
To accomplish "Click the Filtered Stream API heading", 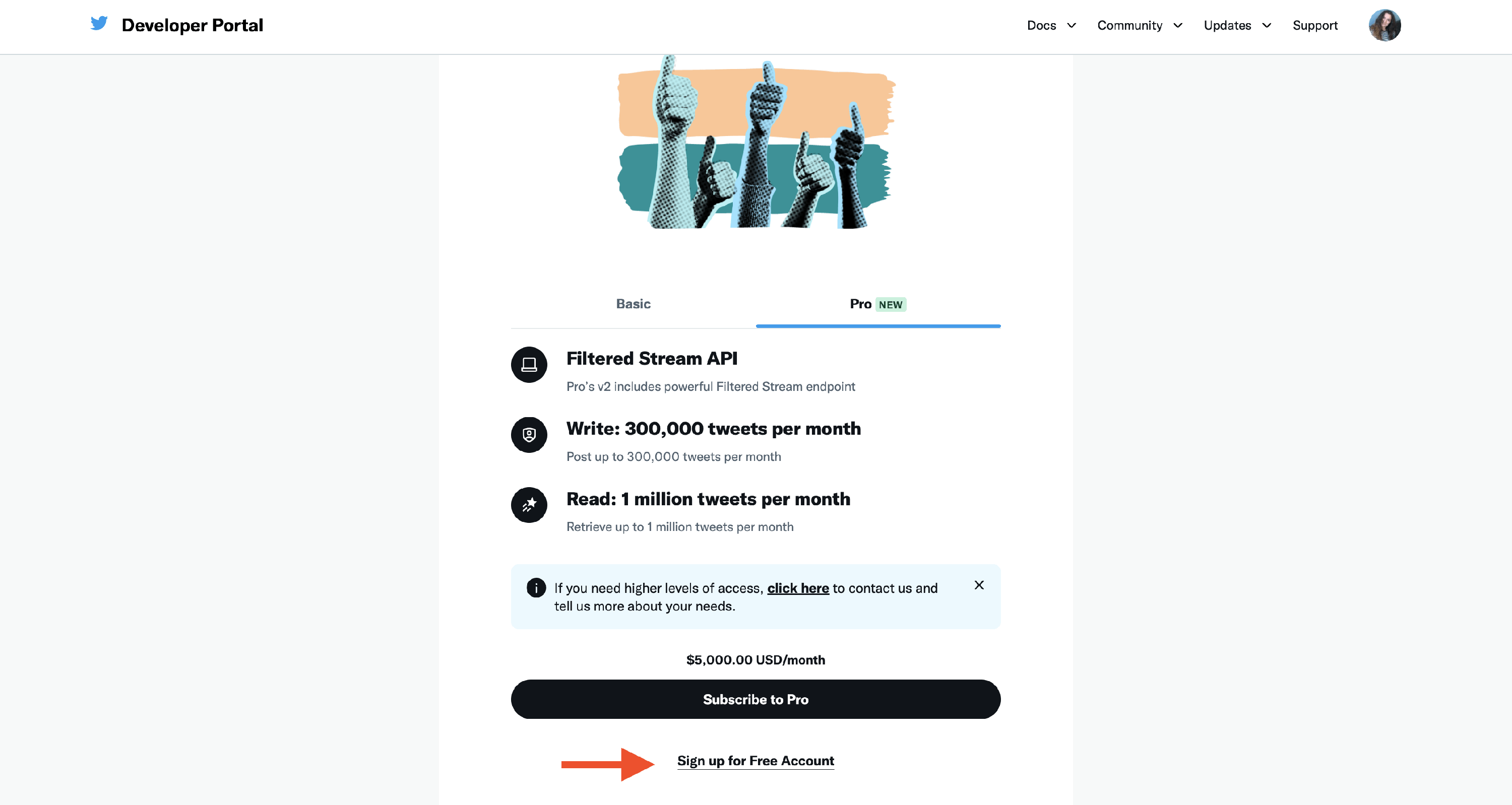I will [x=652, y=359].
